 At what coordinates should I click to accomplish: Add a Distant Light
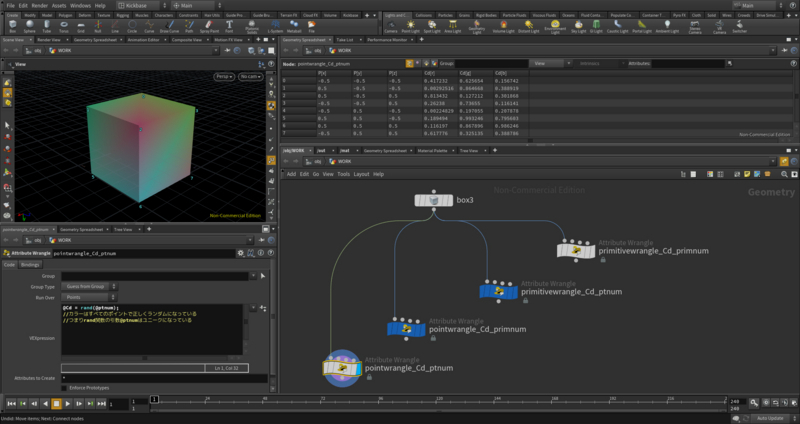click(x=529, y=26)
